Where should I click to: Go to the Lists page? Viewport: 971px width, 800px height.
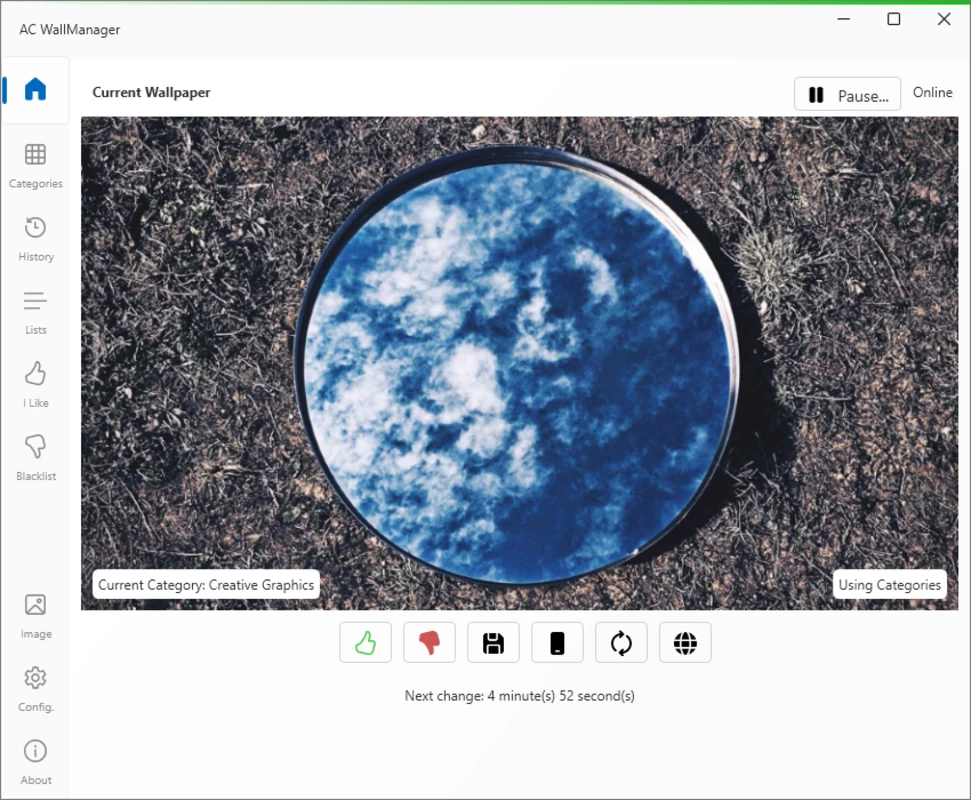point(35,312)
